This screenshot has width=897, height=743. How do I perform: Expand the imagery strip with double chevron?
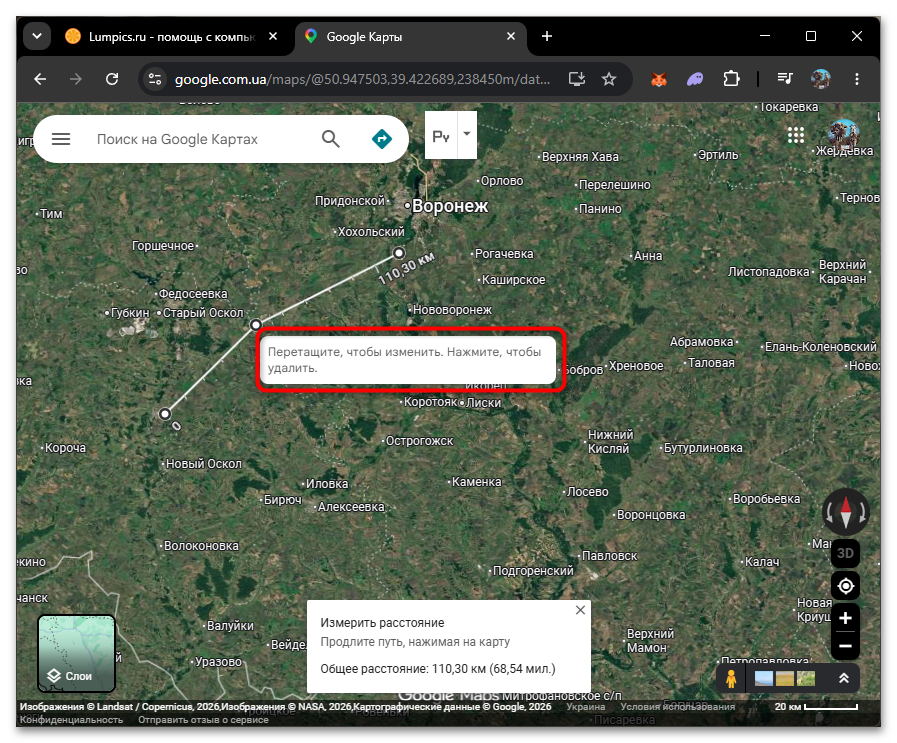click(844, 679)
